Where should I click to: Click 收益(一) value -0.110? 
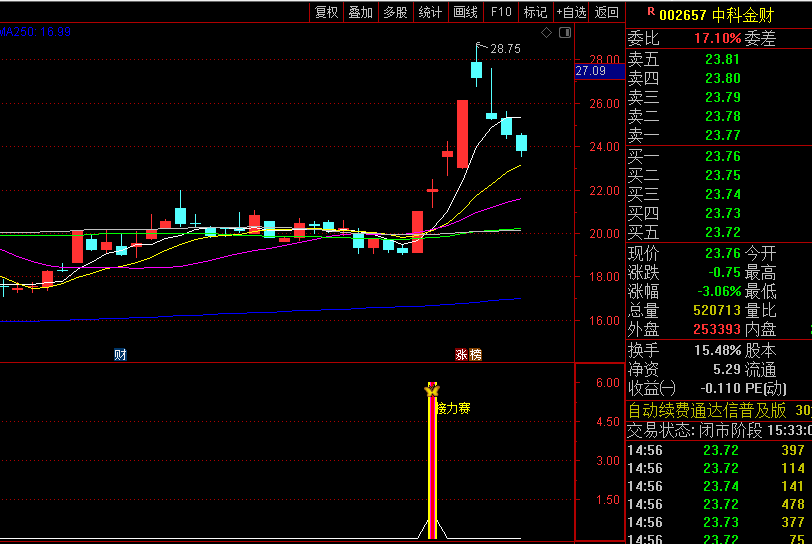(720, 389)
